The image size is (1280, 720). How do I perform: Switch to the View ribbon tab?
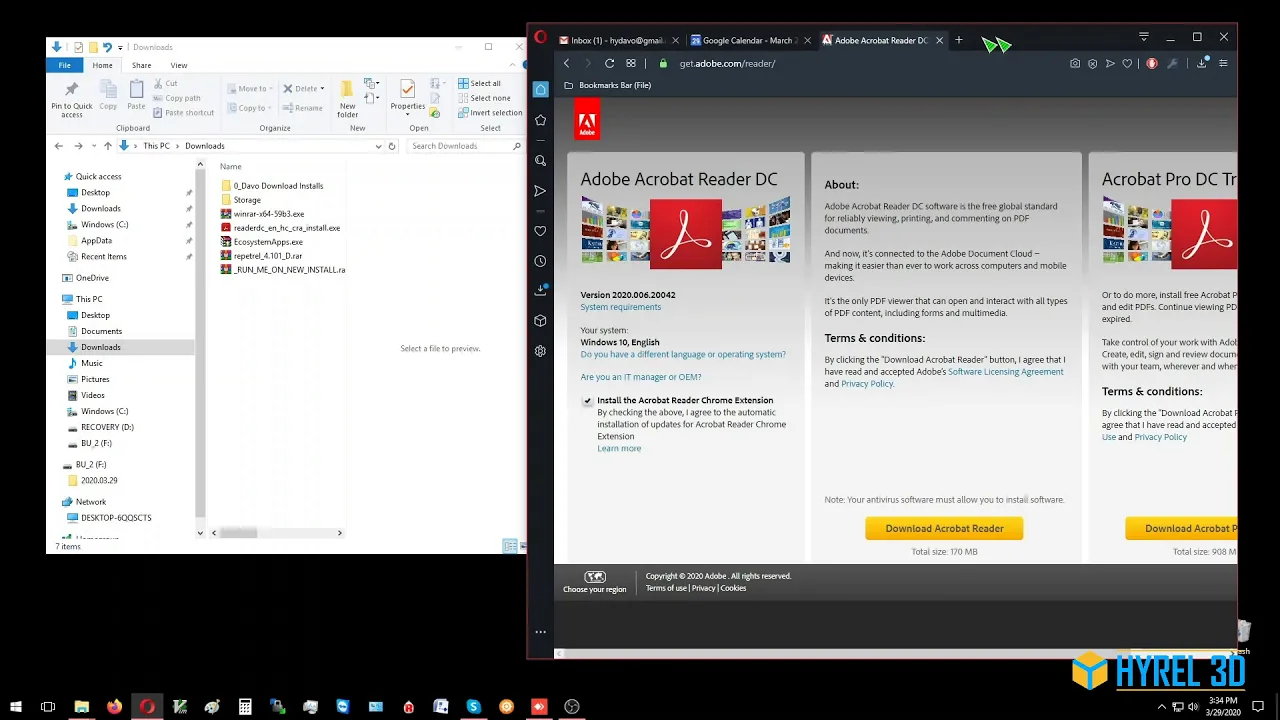click(x=178, y=65)
